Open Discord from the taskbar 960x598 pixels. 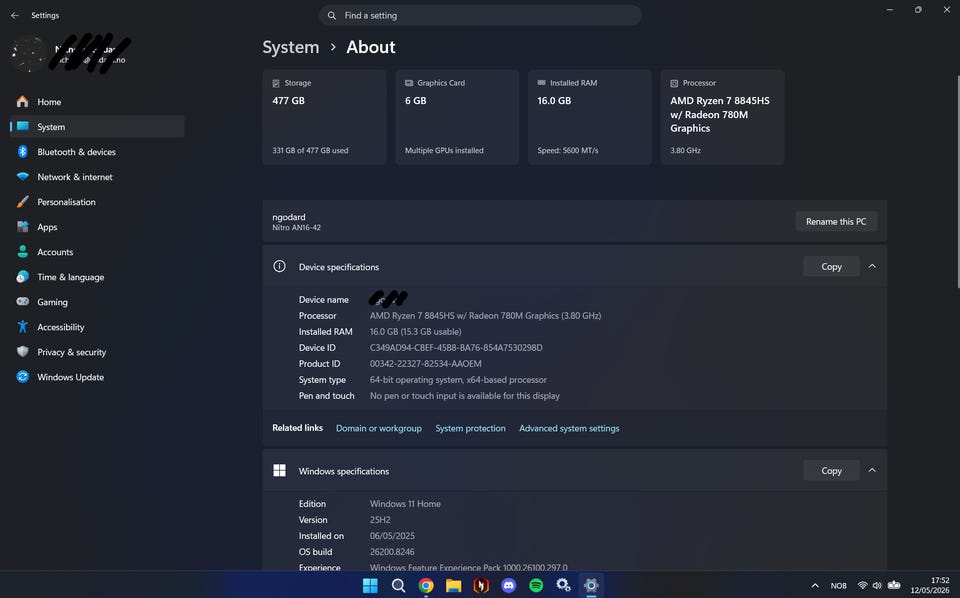point(509,586)
